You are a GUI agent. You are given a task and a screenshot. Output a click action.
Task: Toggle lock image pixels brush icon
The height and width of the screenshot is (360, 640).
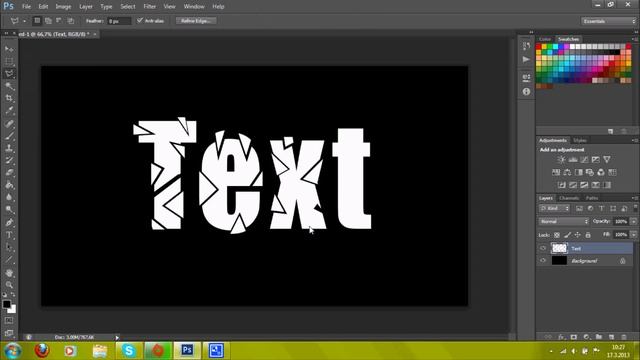[567, 235]
